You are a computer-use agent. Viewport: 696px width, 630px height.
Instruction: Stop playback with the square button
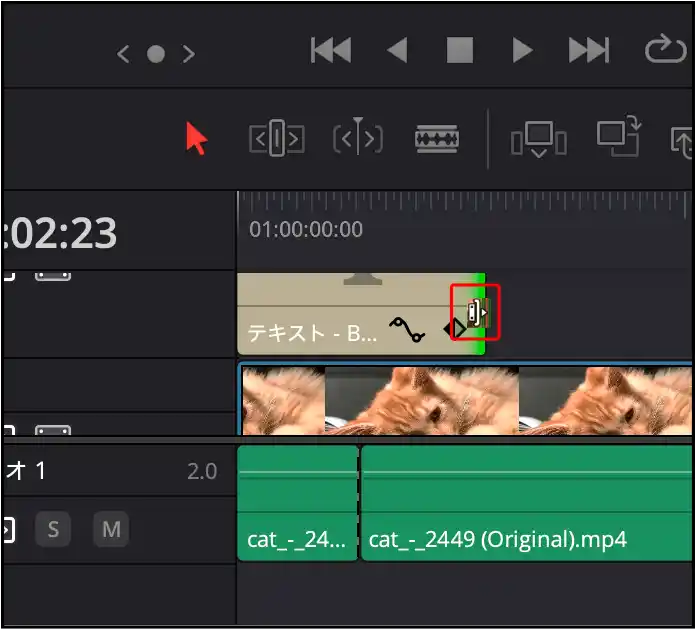pyautogui.click(x=460, y=50)
